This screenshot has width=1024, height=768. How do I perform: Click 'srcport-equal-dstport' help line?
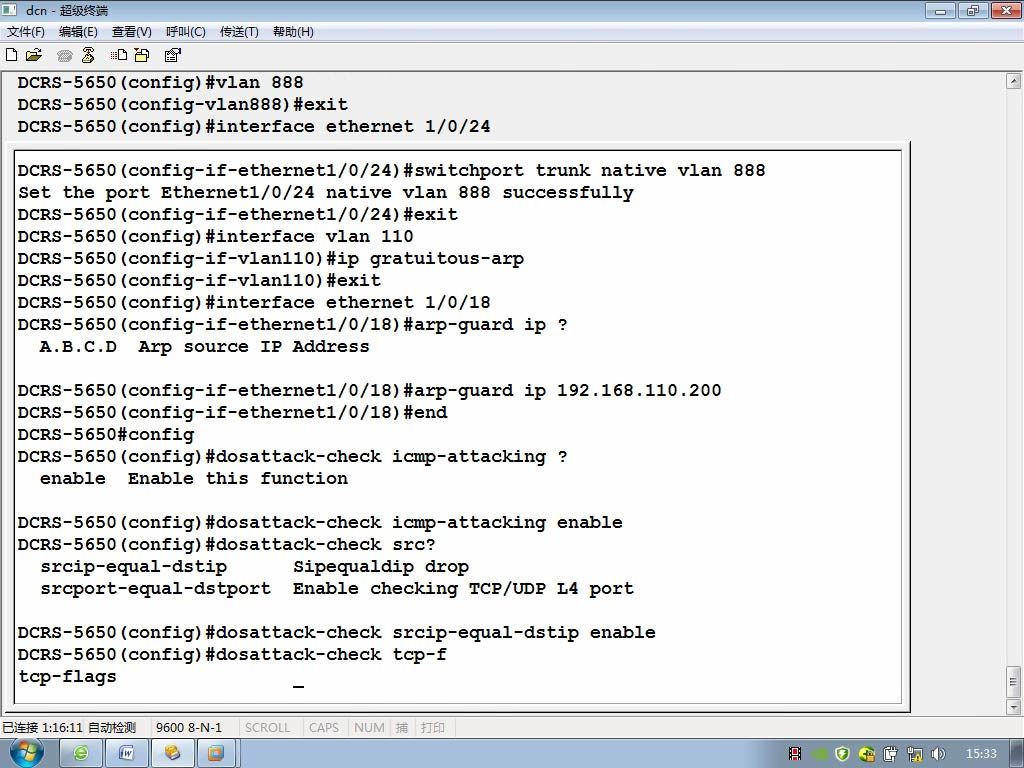pyautogui.click(x=336, y=588)
